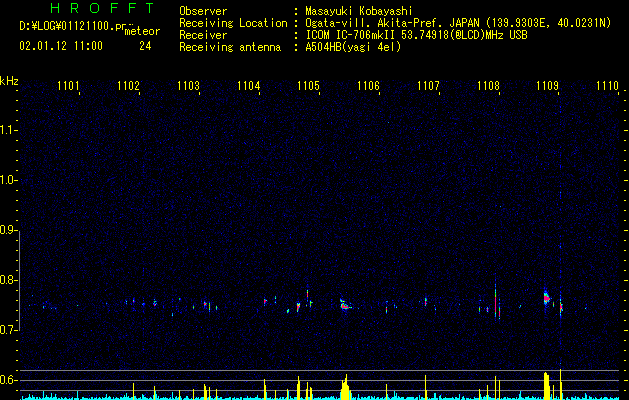Click the bright meteor echo blob before 1109

pyautogui.click(x=546, y=298)
